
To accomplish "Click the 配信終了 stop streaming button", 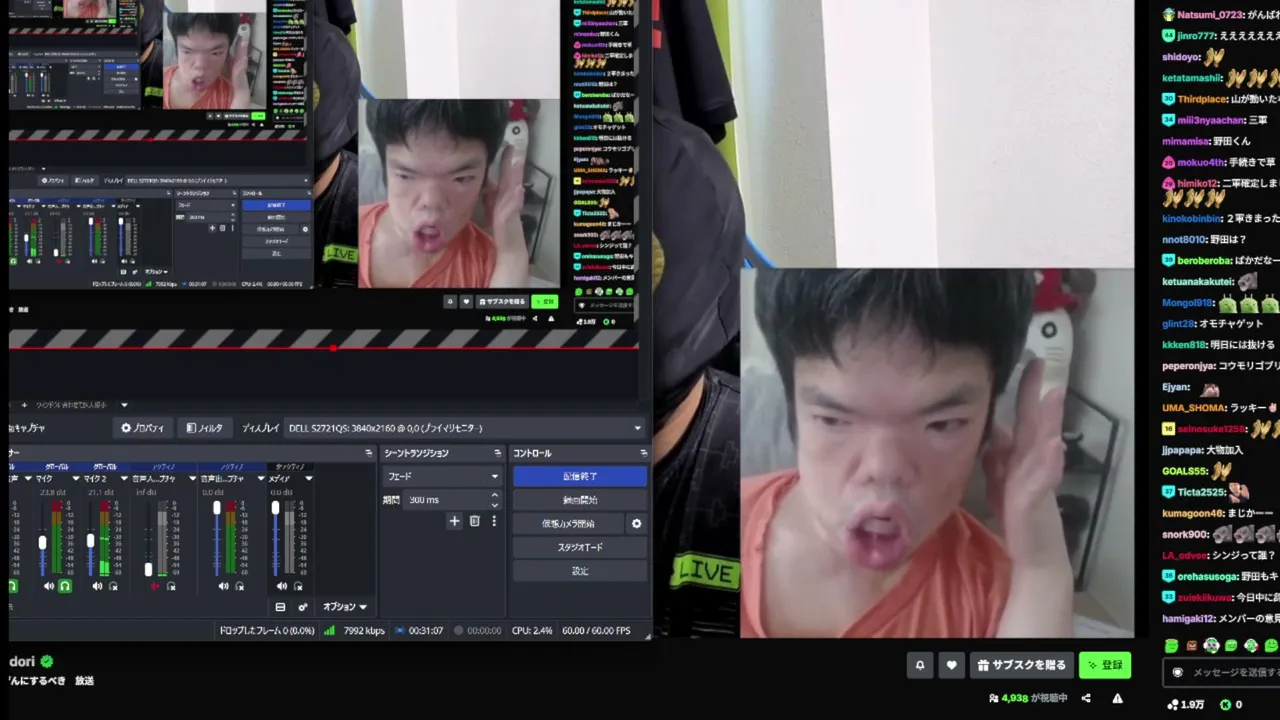I will click(580, 476).
